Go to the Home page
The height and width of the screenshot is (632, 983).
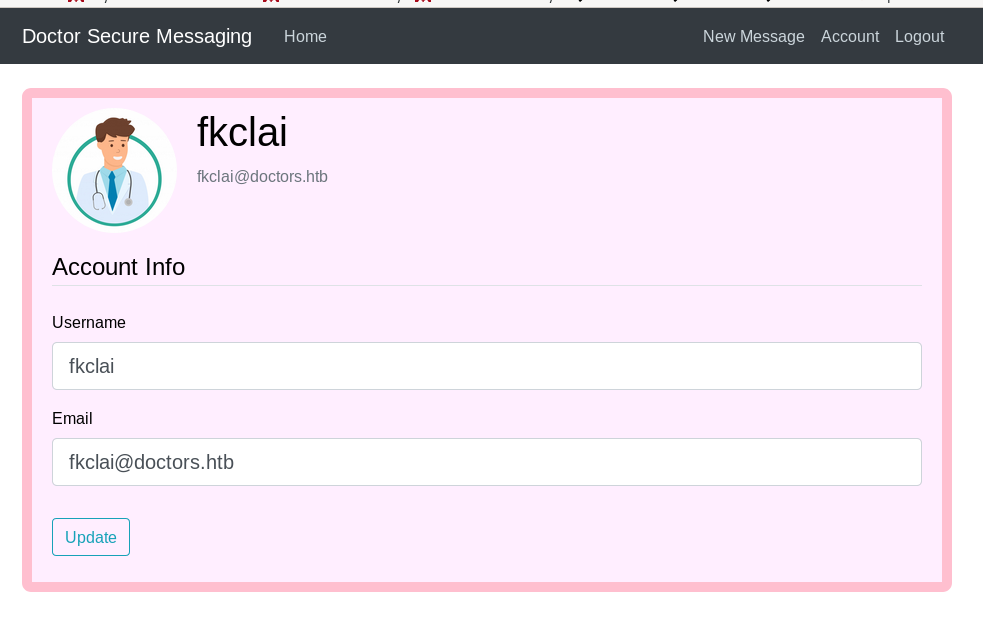(x=305, y=36)
